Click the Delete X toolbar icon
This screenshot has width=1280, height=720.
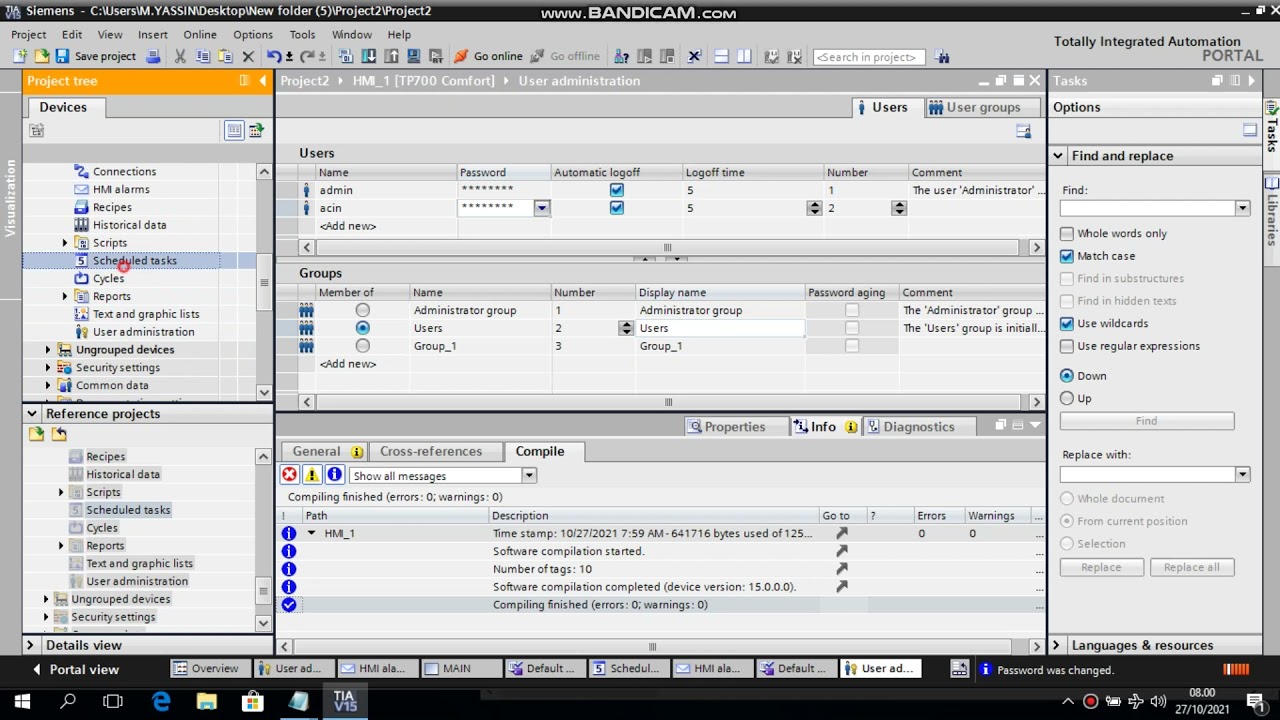[x=248, y=57]
